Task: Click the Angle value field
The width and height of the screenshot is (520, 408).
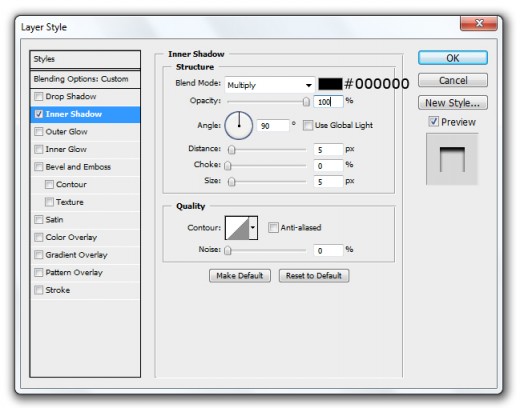Action: (273, 126)
